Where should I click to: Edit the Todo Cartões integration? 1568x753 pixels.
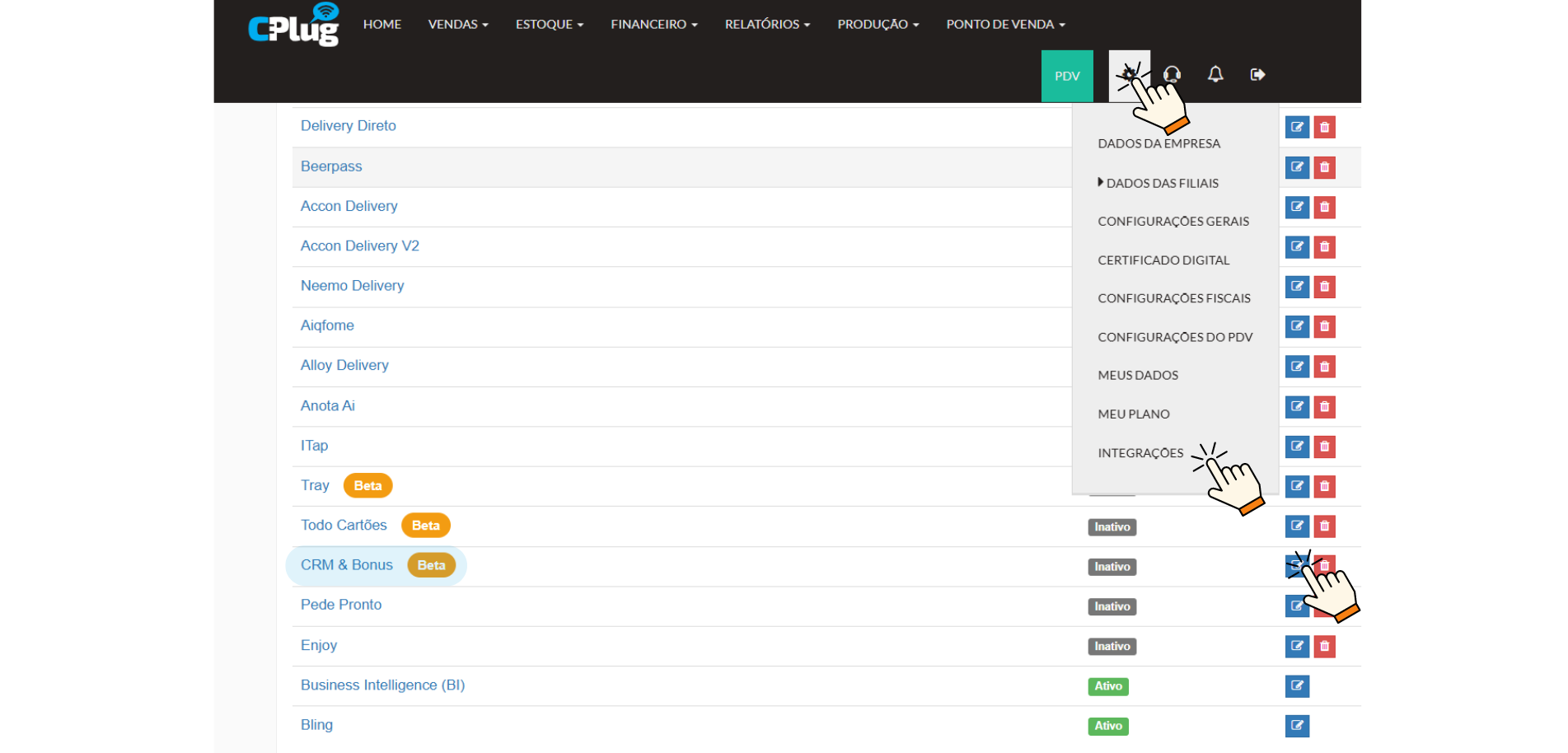[x=1297, y=526]
